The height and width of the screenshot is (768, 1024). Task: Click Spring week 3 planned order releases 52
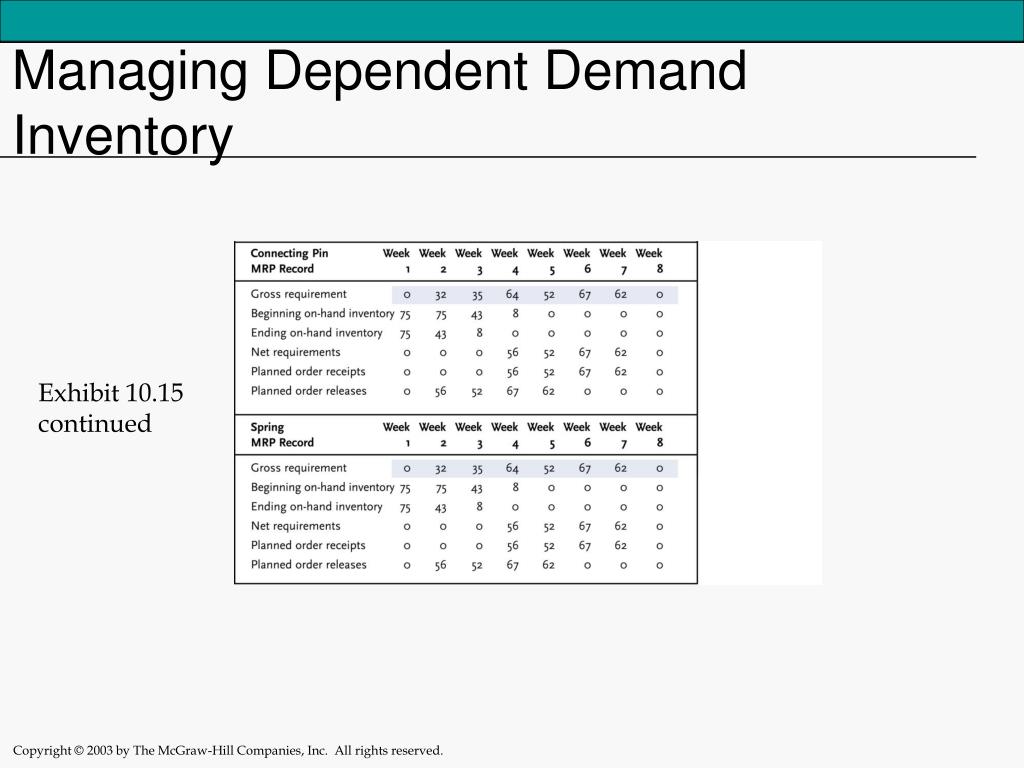coord(477,566)
